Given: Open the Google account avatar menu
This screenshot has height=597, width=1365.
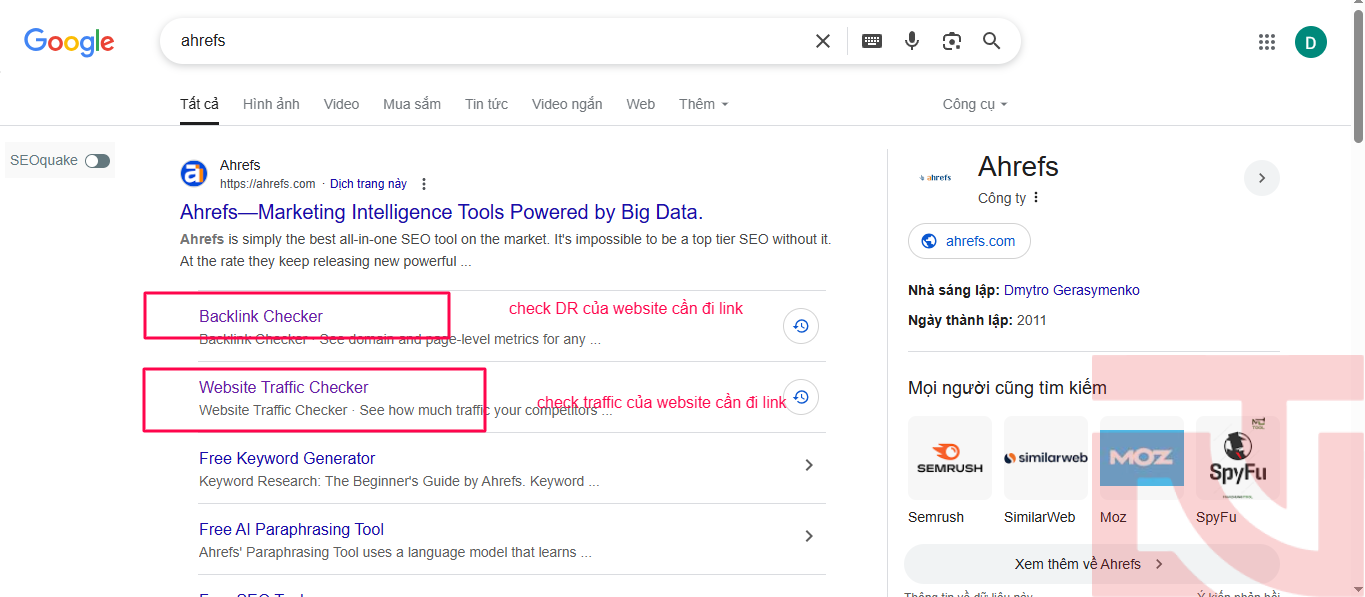Looking at the screenshot, I should click(1311, 42).
